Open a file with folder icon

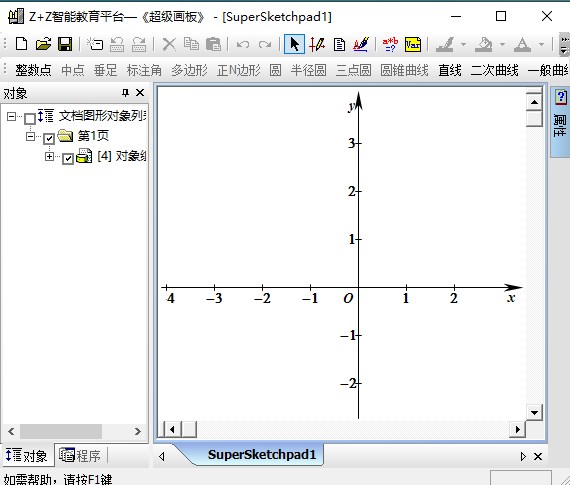[43, 44]
